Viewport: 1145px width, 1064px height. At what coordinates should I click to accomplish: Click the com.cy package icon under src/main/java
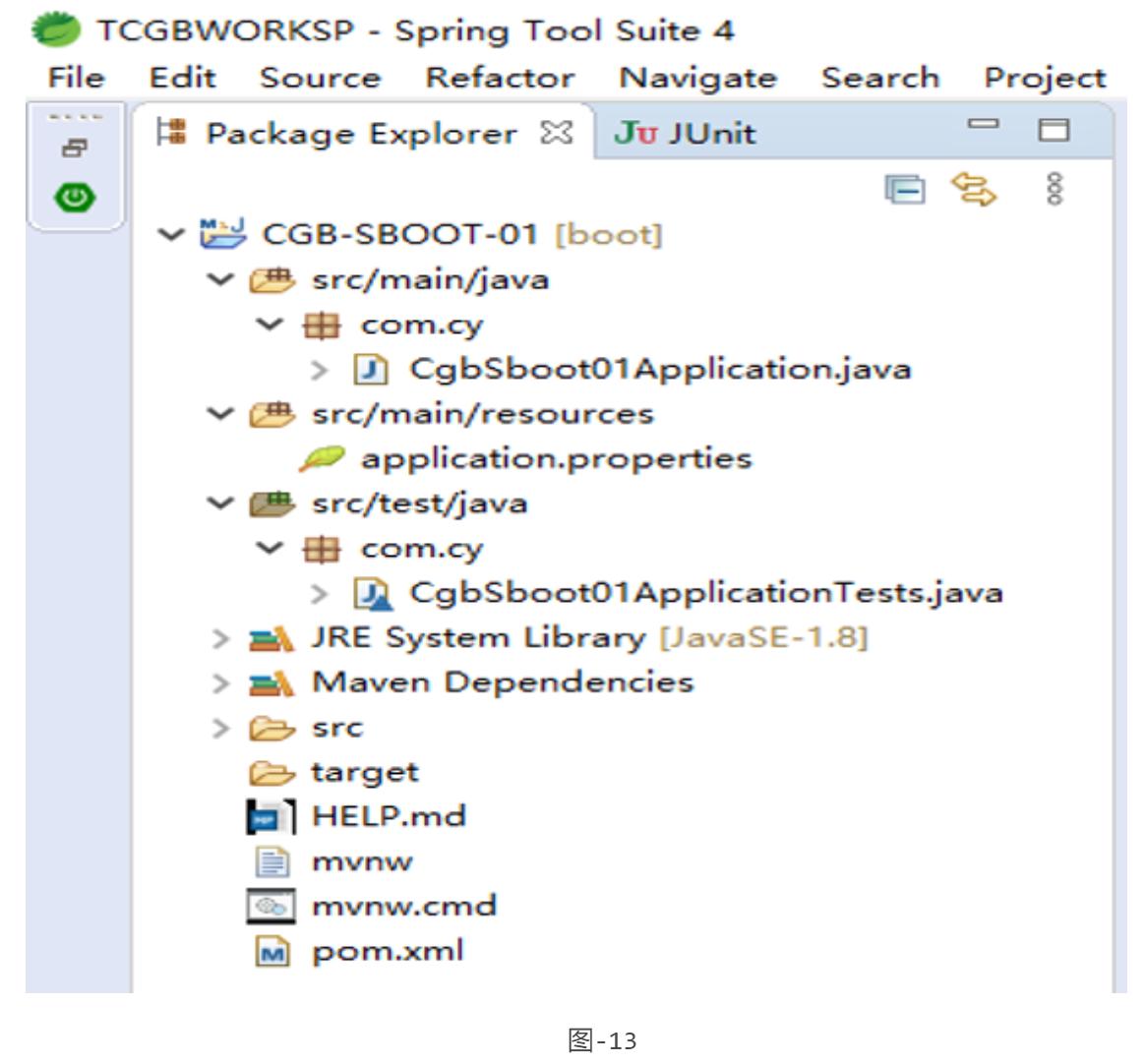coord(322,325)
